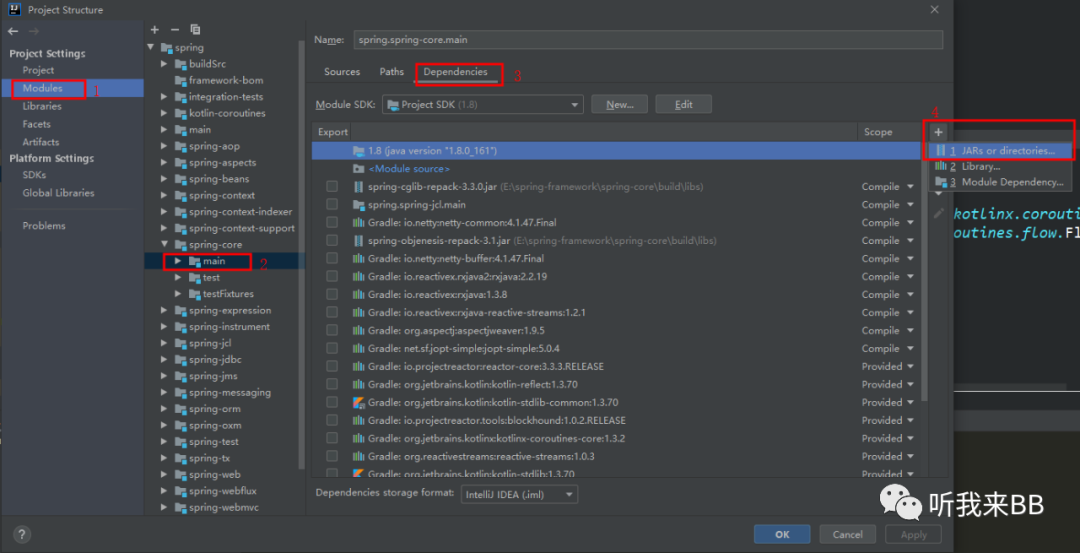The image size is (1080, 553).
Task: Check Export for kotlin-reflect:1.3.70
Action: (x=332, y=384)
